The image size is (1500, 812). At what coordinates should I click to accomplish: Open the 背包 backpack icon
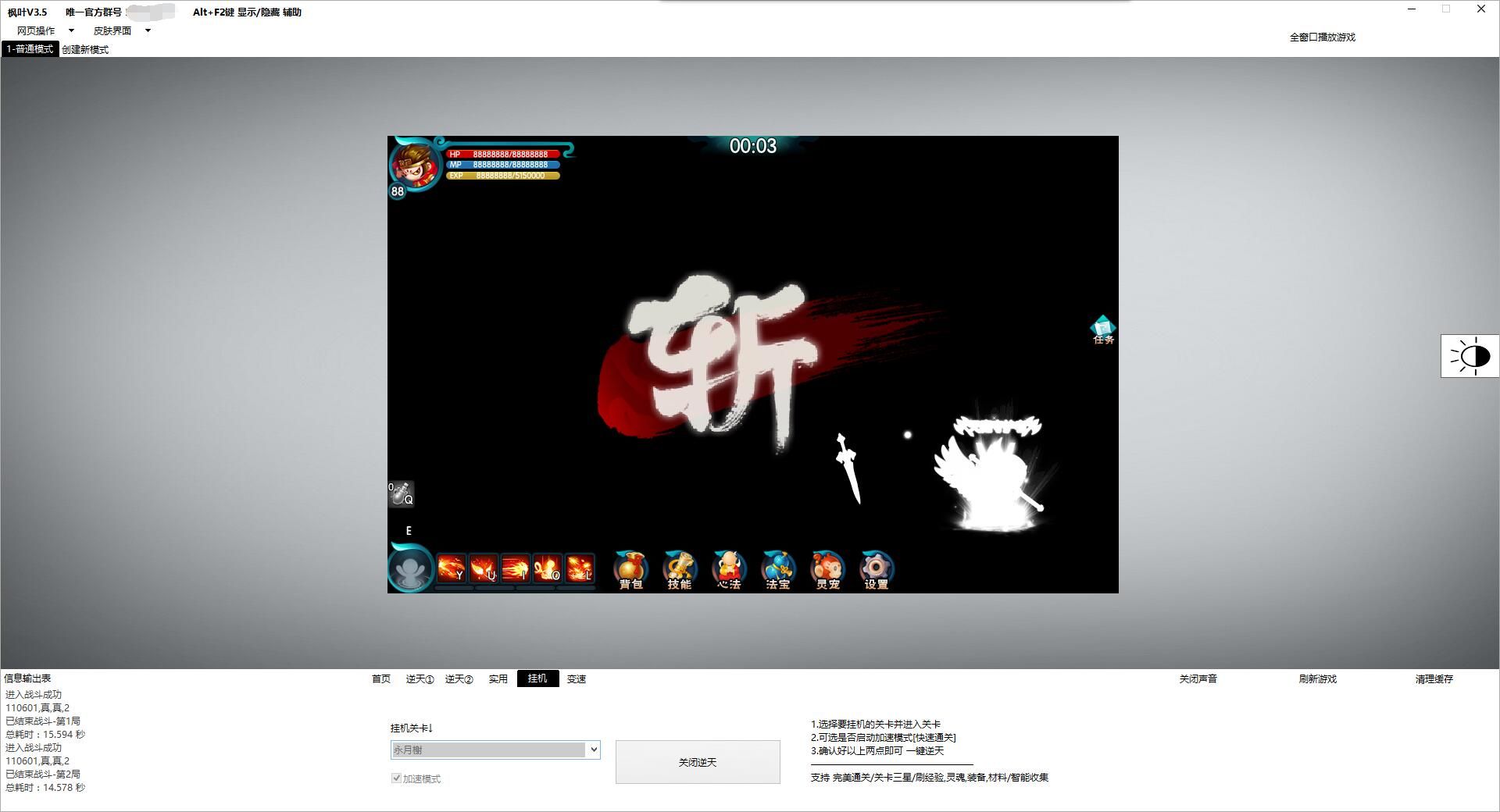pos(630,570)
